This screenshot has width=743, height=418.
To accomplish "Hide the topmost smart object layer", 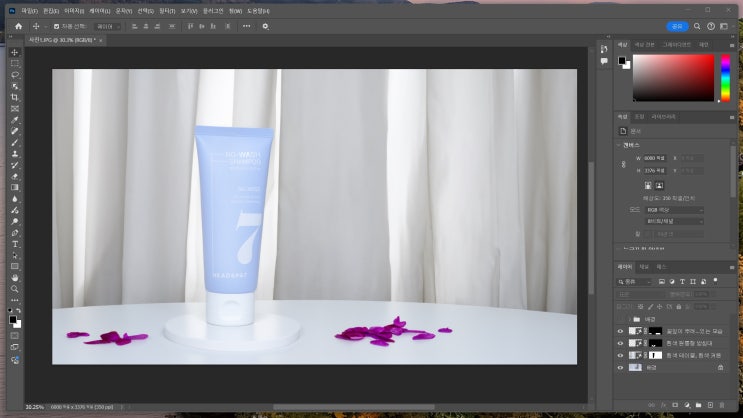I will [x=620, y=331].
